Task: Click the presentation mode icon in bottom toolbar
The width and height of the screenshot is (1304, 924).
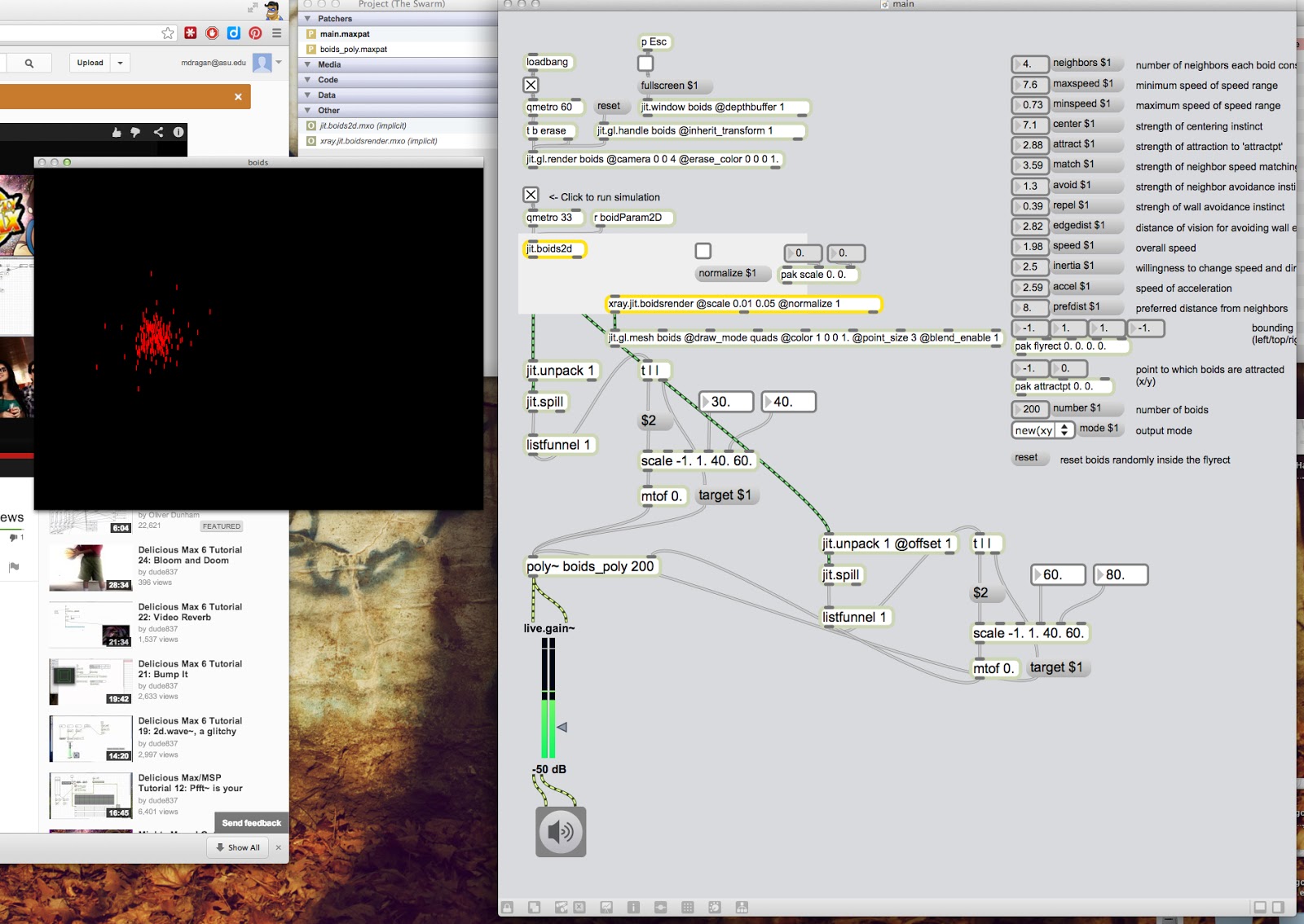Action: [x=606, y=907]
